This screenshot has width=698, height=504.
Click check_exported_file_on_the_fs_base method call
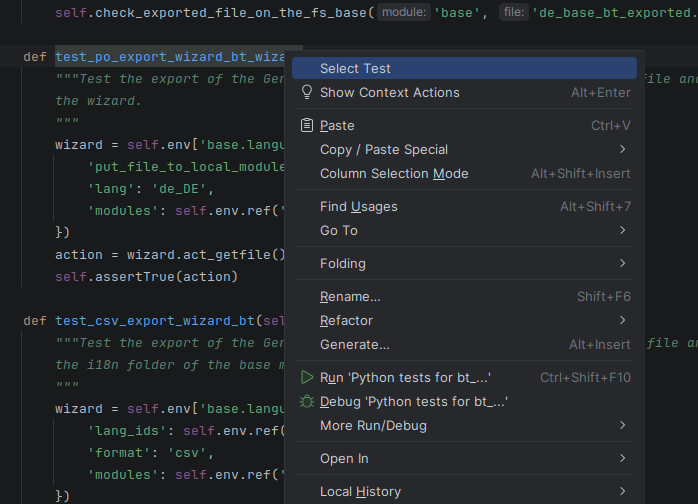click(x=231, y=13)
